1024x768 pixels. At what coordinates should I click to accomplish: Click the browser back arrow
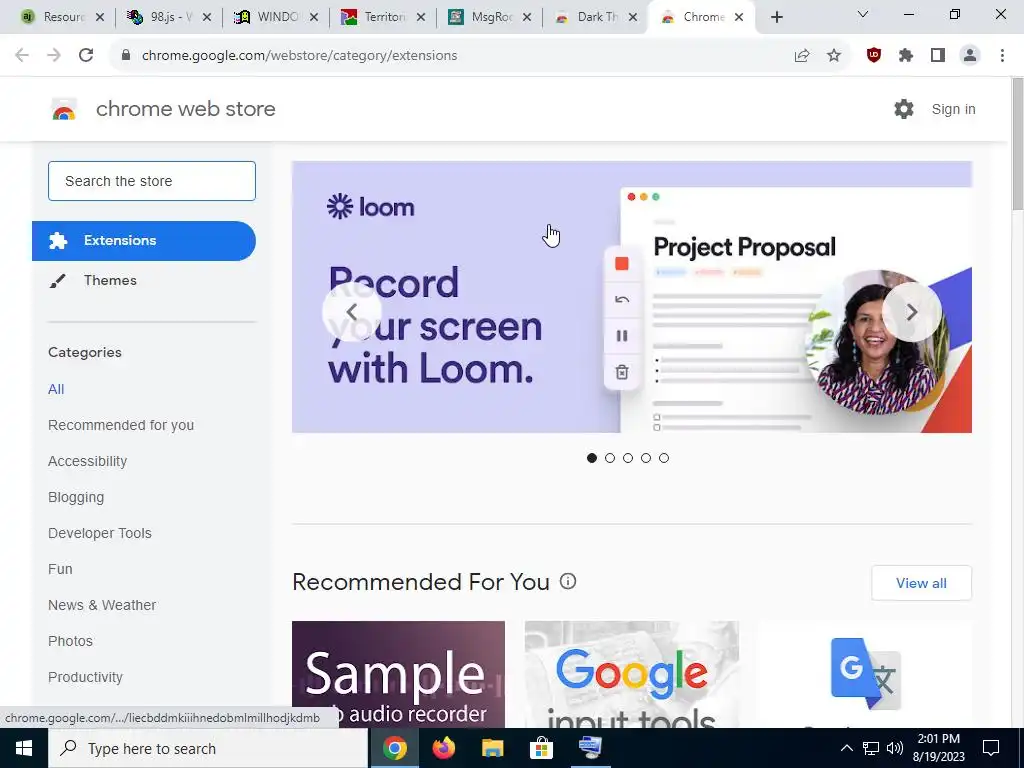click(x=22, y=56)
